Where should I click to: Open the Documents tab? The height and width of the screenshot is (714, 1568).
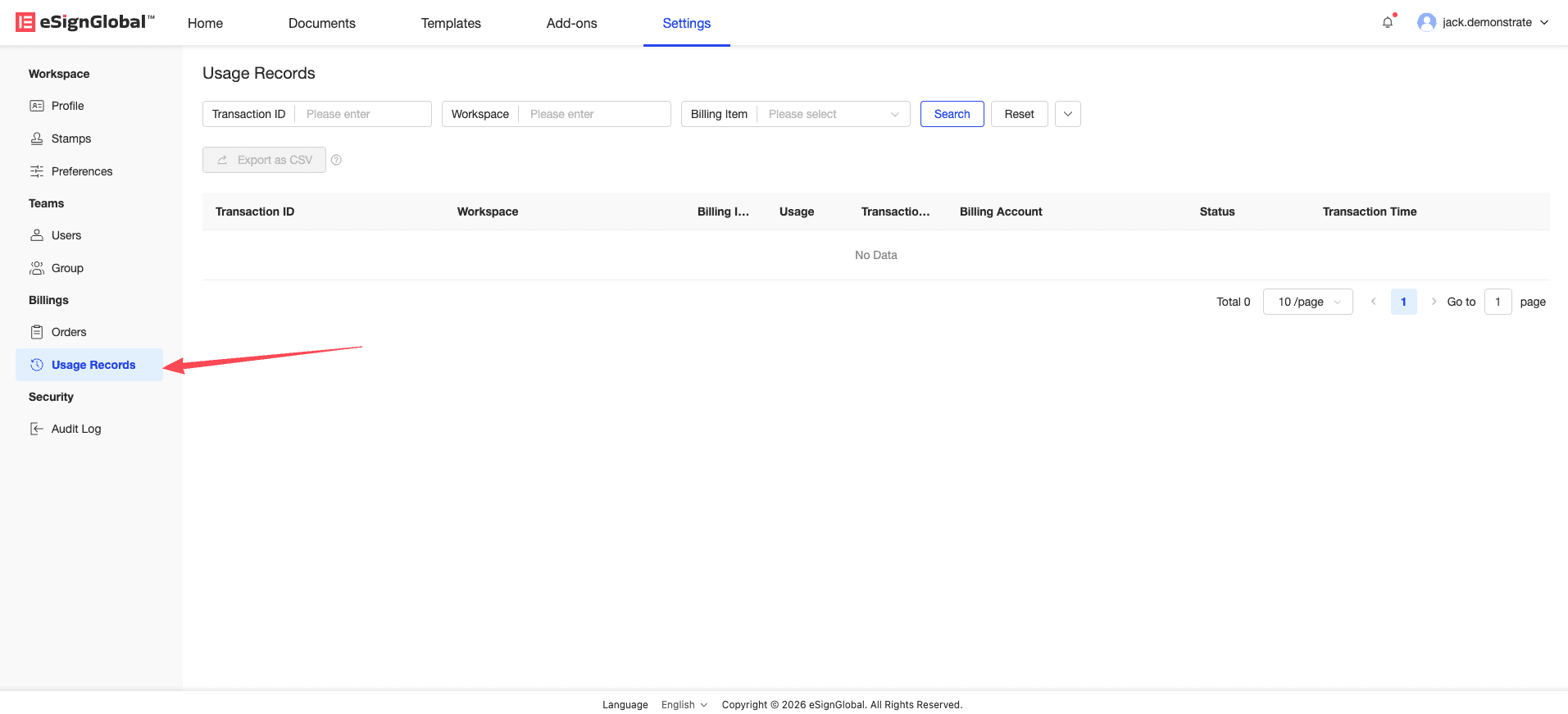322,23
